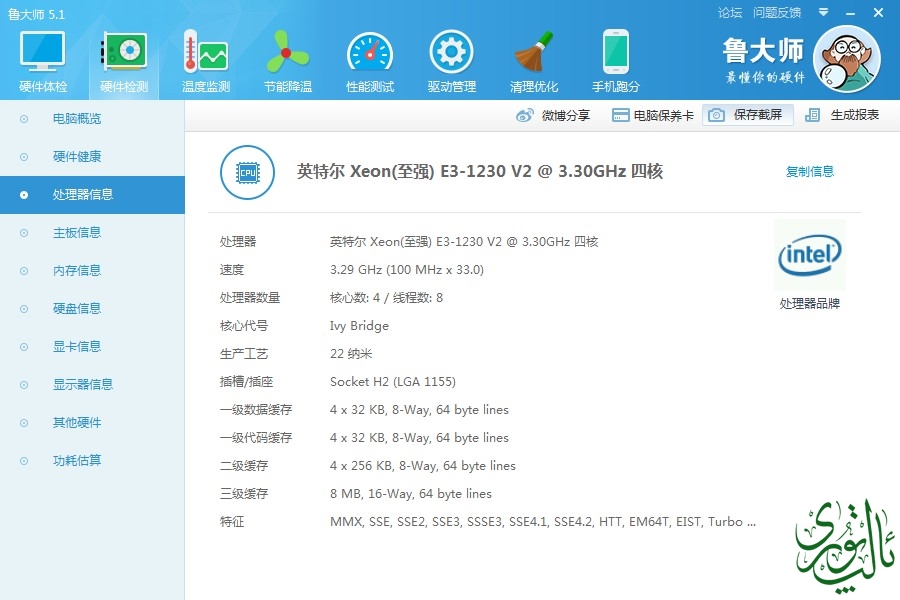Click the 8 MB, 16-Way cache value
This screenshot has height=600, width=900.
coord(410,494)
